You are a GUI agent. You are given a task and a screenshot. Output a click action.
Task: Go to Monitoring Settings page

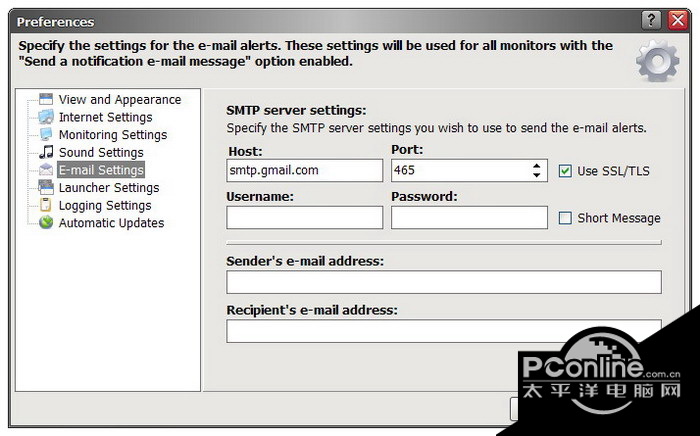113,135
